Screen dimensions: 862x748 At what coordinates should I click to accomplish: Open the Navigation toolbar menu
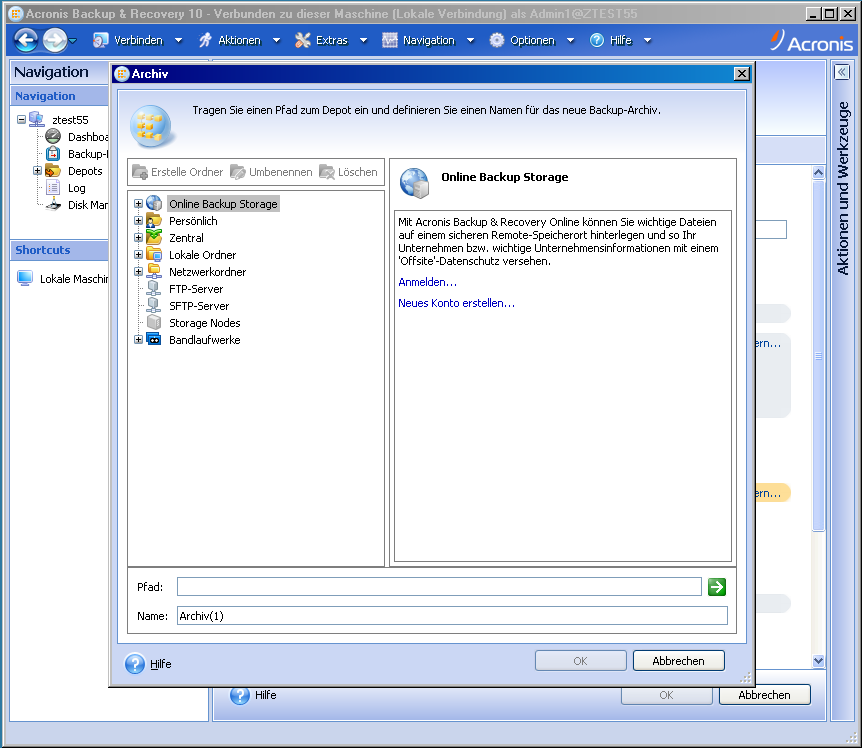[428, 40]
